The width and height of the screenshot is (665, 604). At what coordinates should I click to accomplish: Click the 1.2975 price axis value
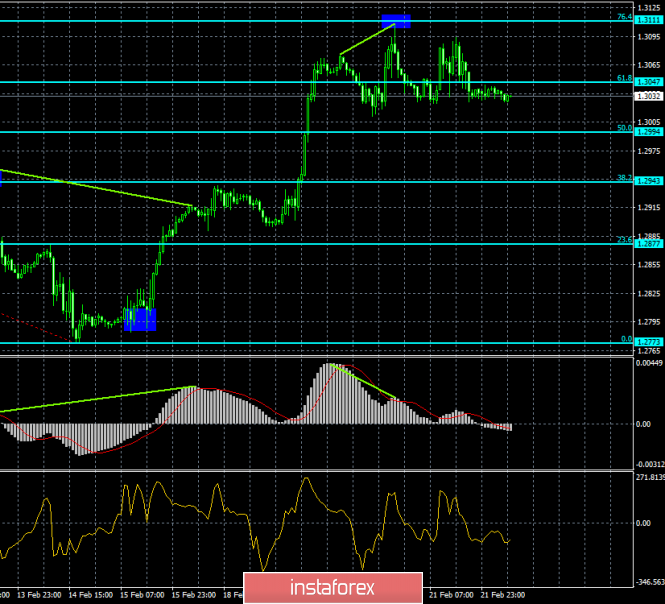[649, 151]
